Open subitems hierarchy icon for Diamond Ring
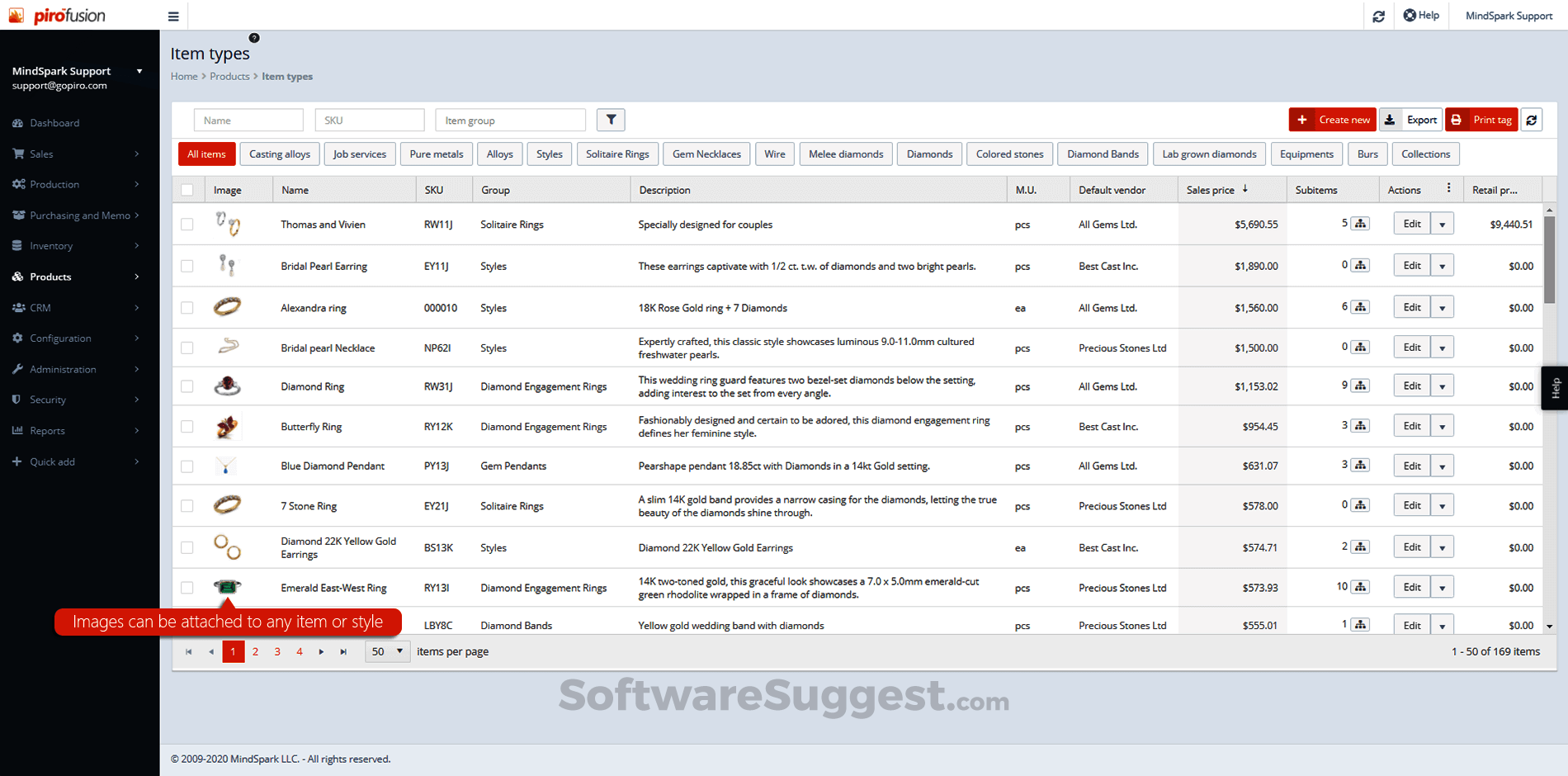This screenshot has height=776, width=1568. 1360,385
